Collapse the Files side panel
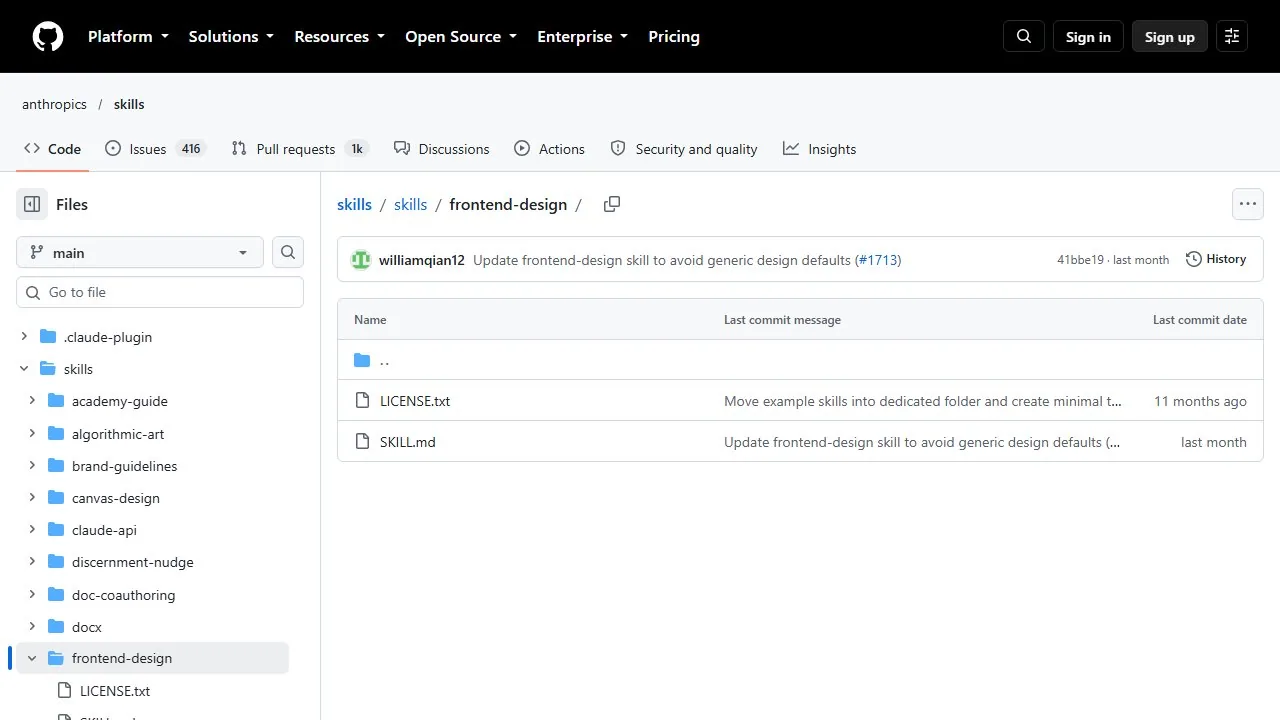 pos(32,204)
